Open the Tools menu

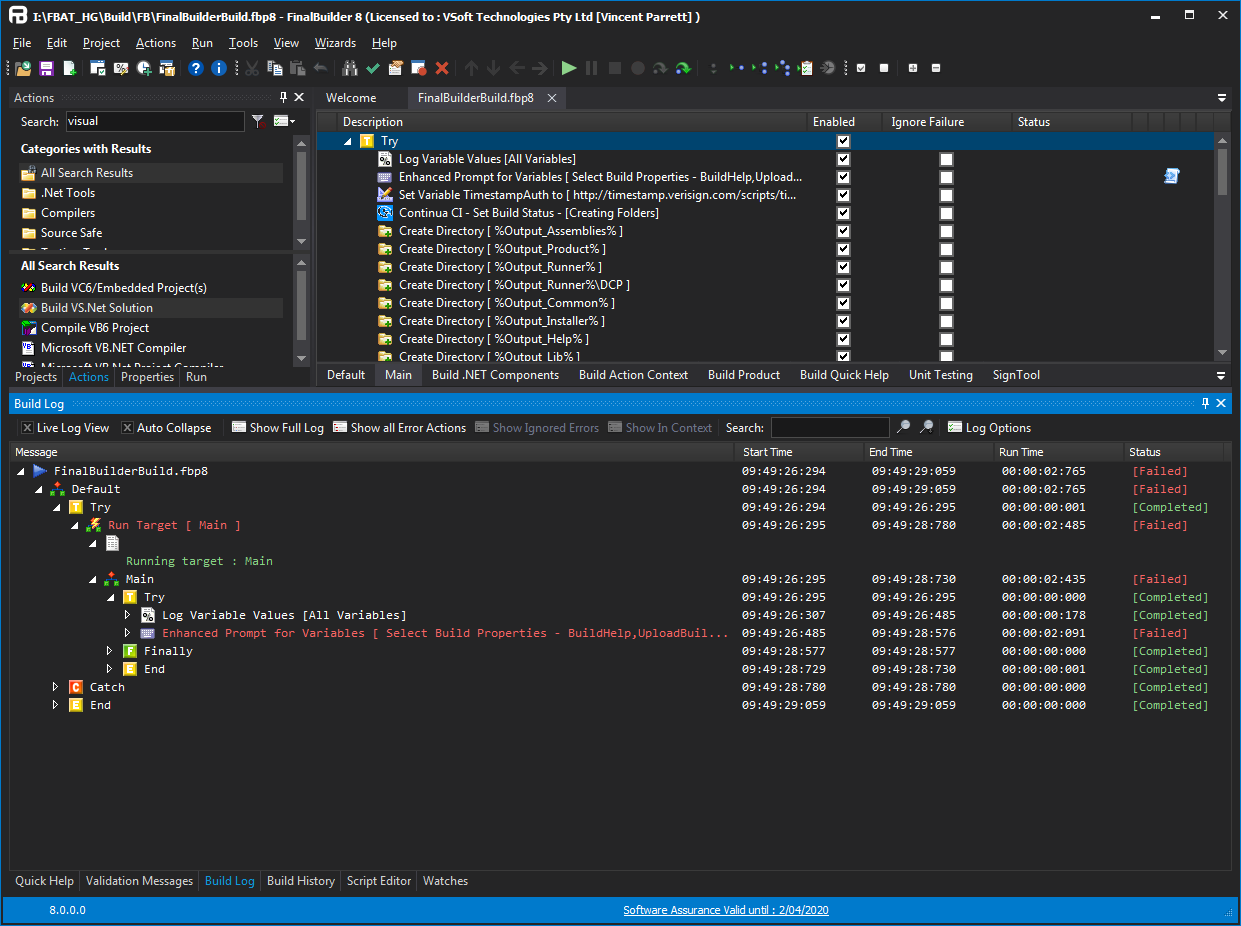tap(243, 43)
